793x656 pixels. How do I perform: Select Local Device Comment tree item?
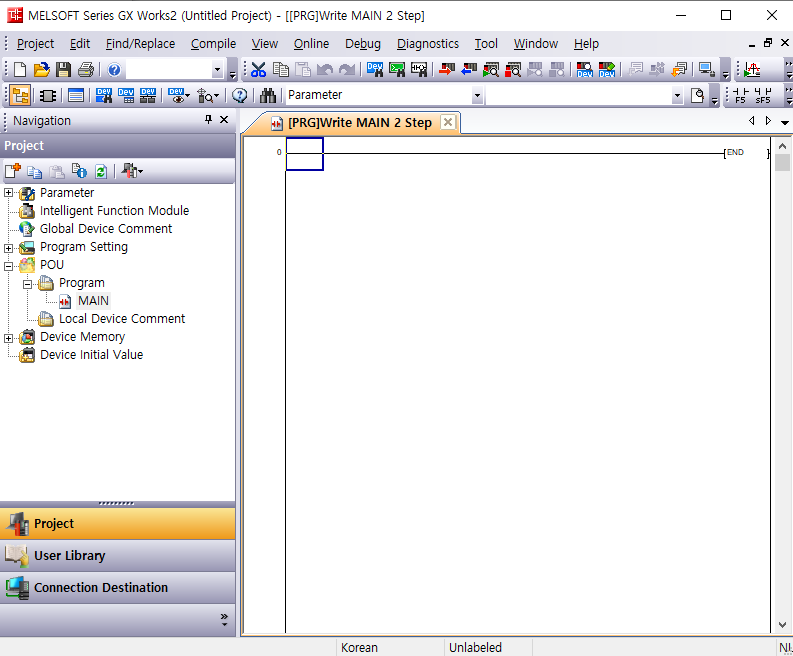122,319
